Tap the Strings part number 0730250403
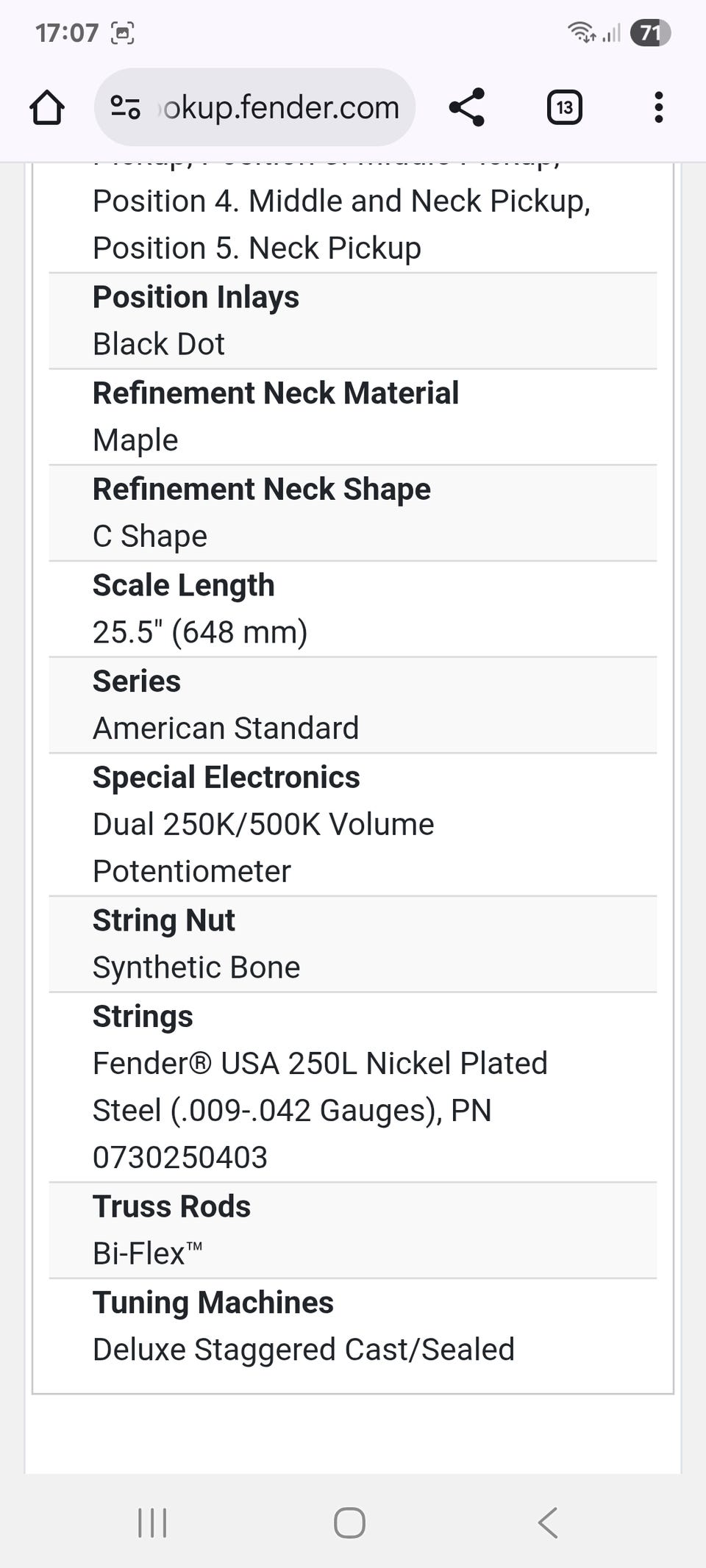The image size is (706, 1568). click(179, 1158)
